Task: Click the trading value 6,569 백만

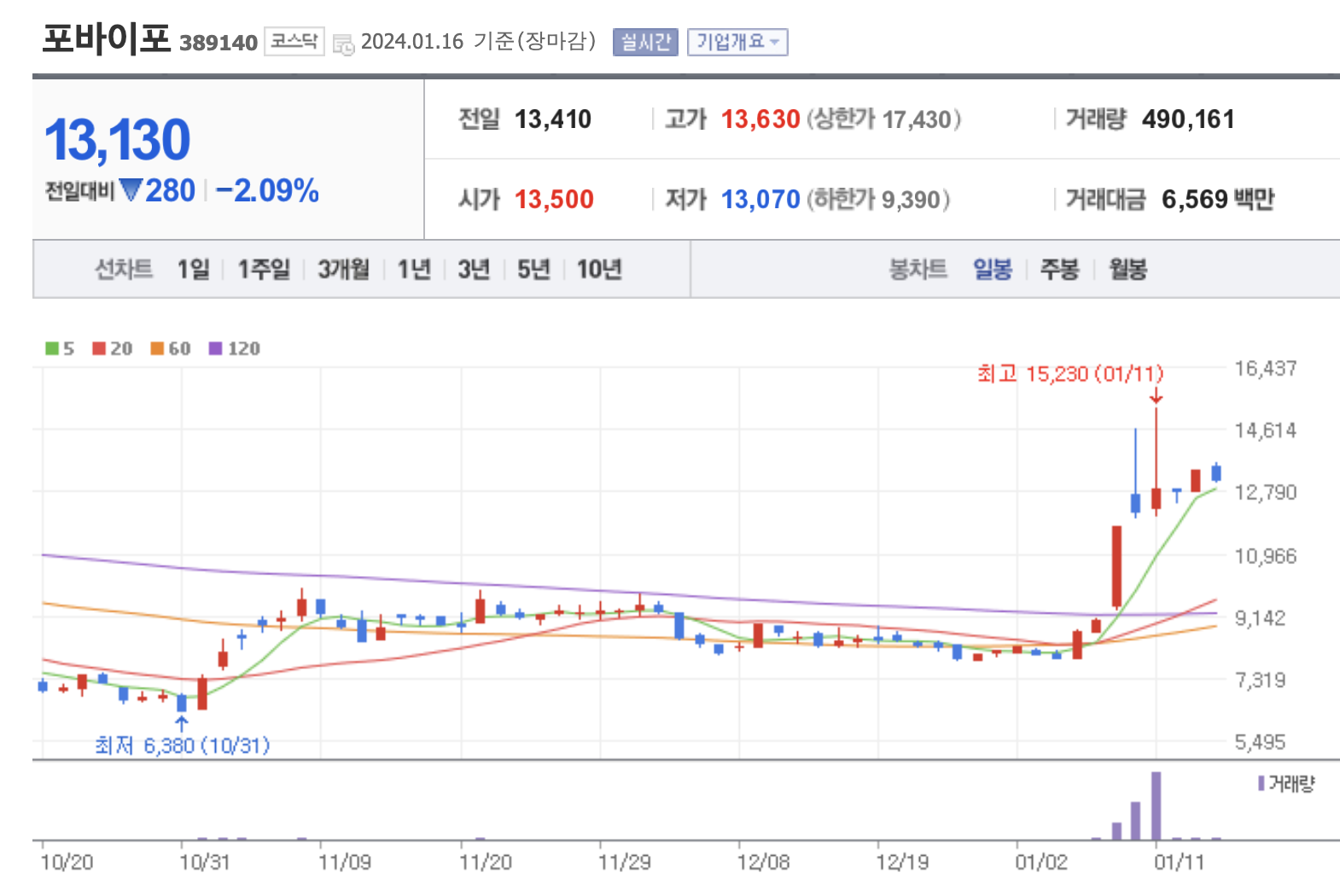Action: pyautogui.click(x=1218, y=200)
